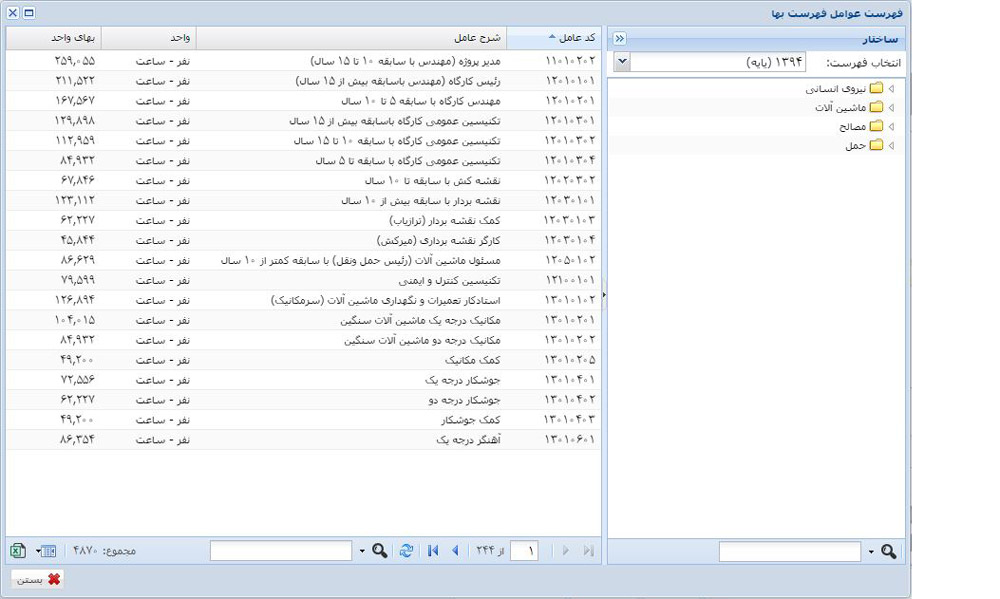Viewport: 1000px width, 599px height.
Task: Open the column chooser icon
Action: click(x=45, y=551)
